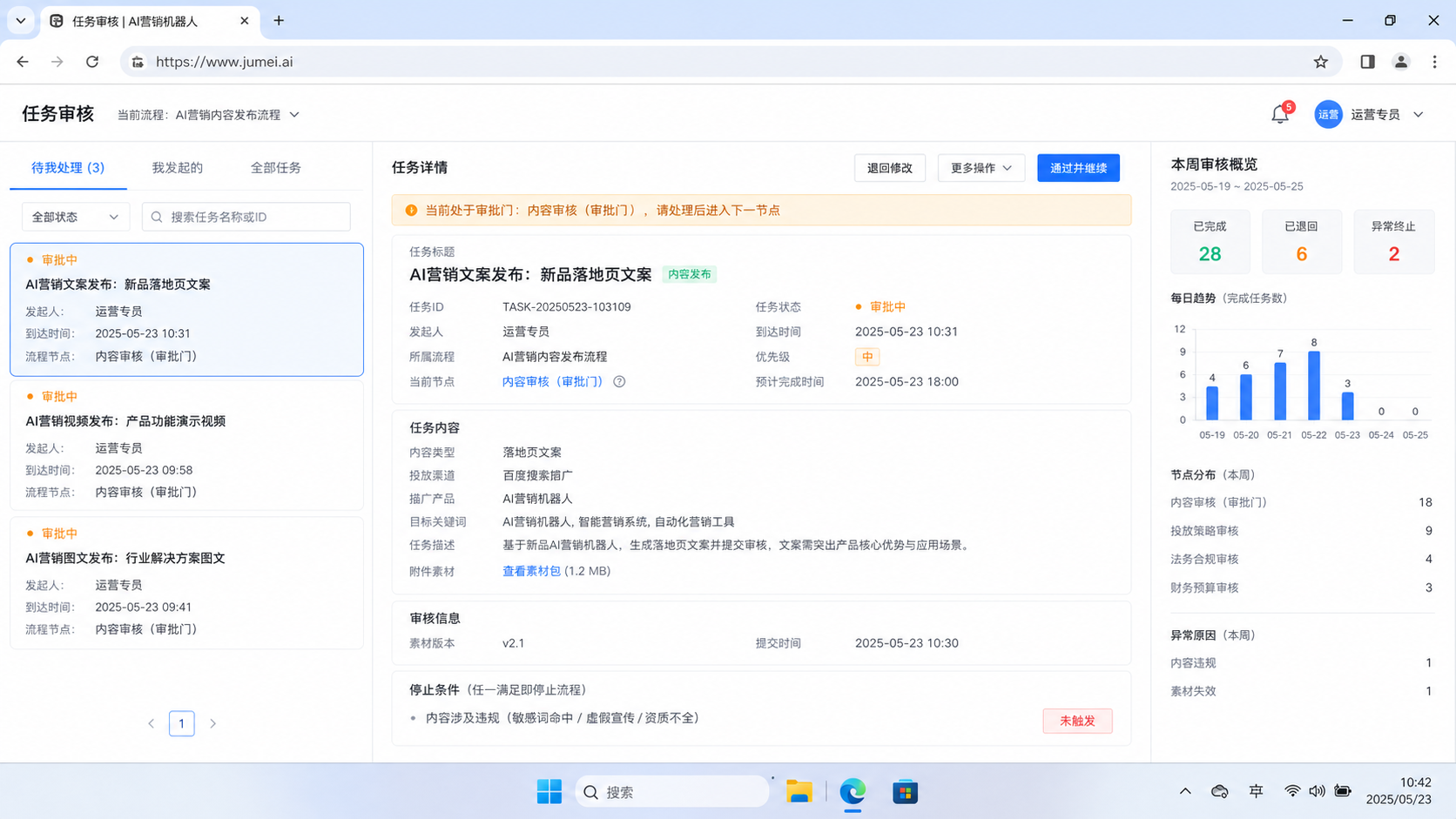The width and height of the screenshot is (1456, 819).
Task: Click the orange warning icon in the approval banner
Action: click(411, 210)
